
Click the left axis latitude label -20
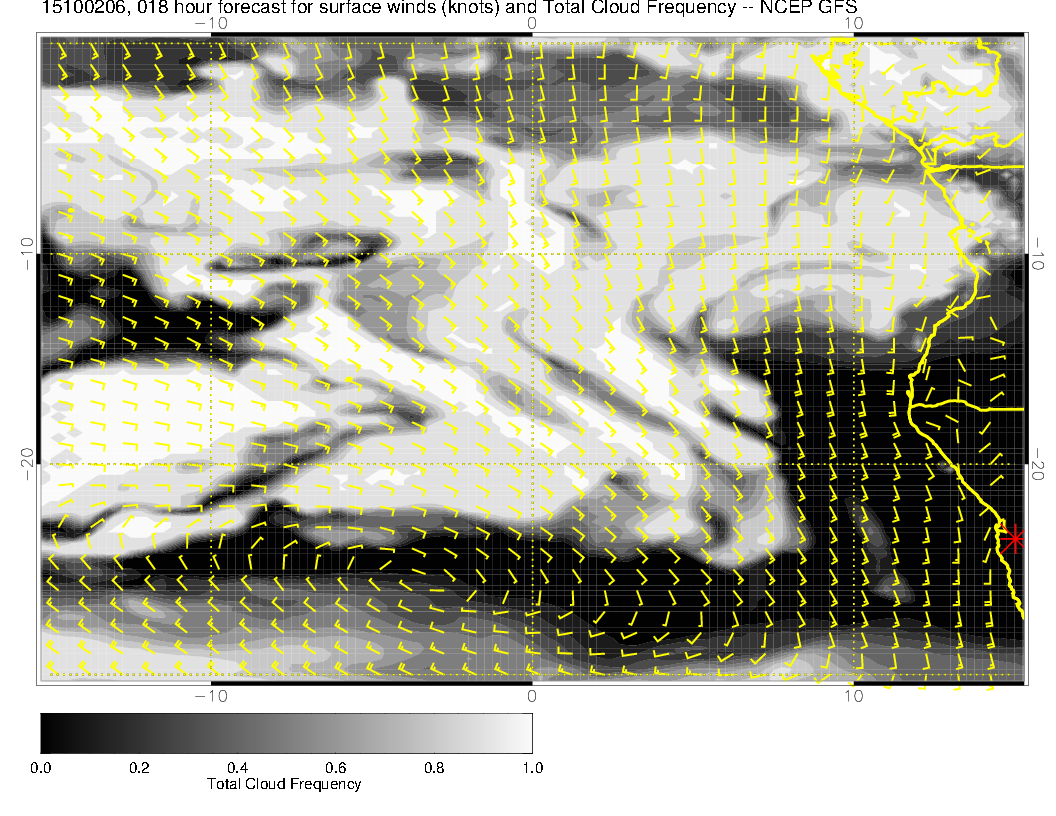pyautogui.click(x=27, y=463)
